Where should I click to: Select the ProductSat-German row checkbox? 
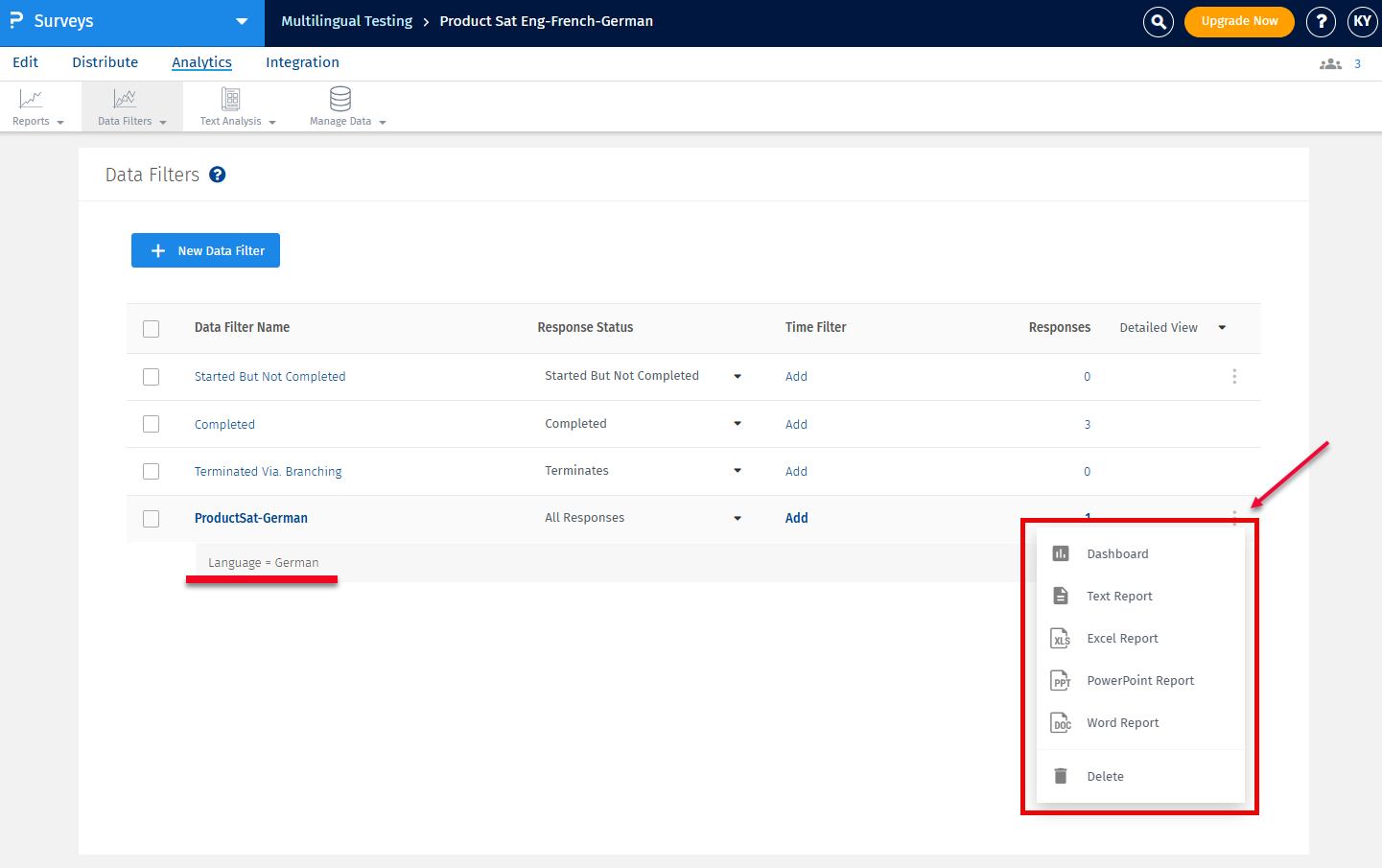coord(152,519)
